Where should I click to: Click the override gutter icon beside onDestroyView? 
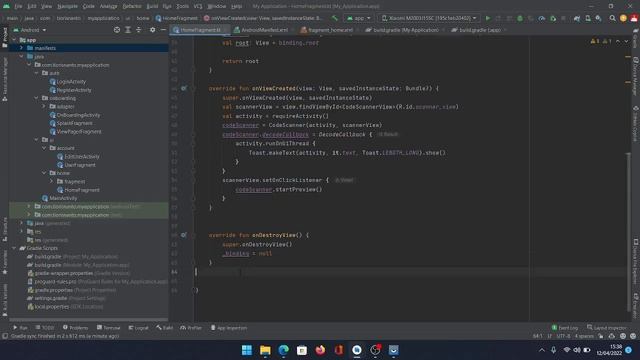[184, 235]
